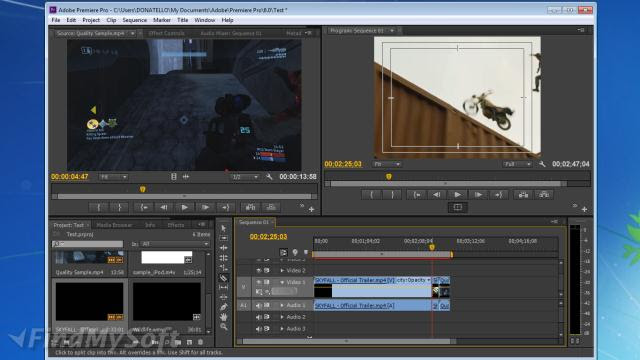Open the Clip menu
The height and width of the screenshot is (360, 640).
point(111,20)
